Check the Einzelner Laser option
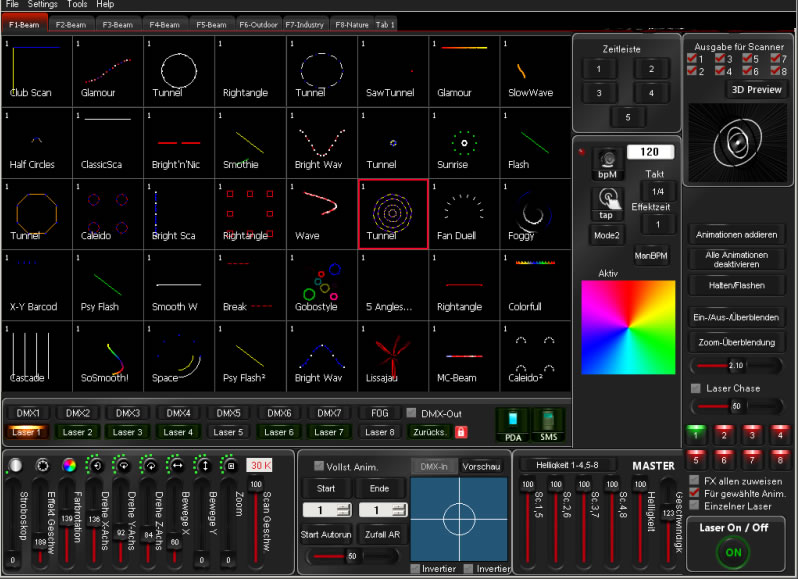The width and height of the screenshot is (798, 579). (x=694, y=505)
